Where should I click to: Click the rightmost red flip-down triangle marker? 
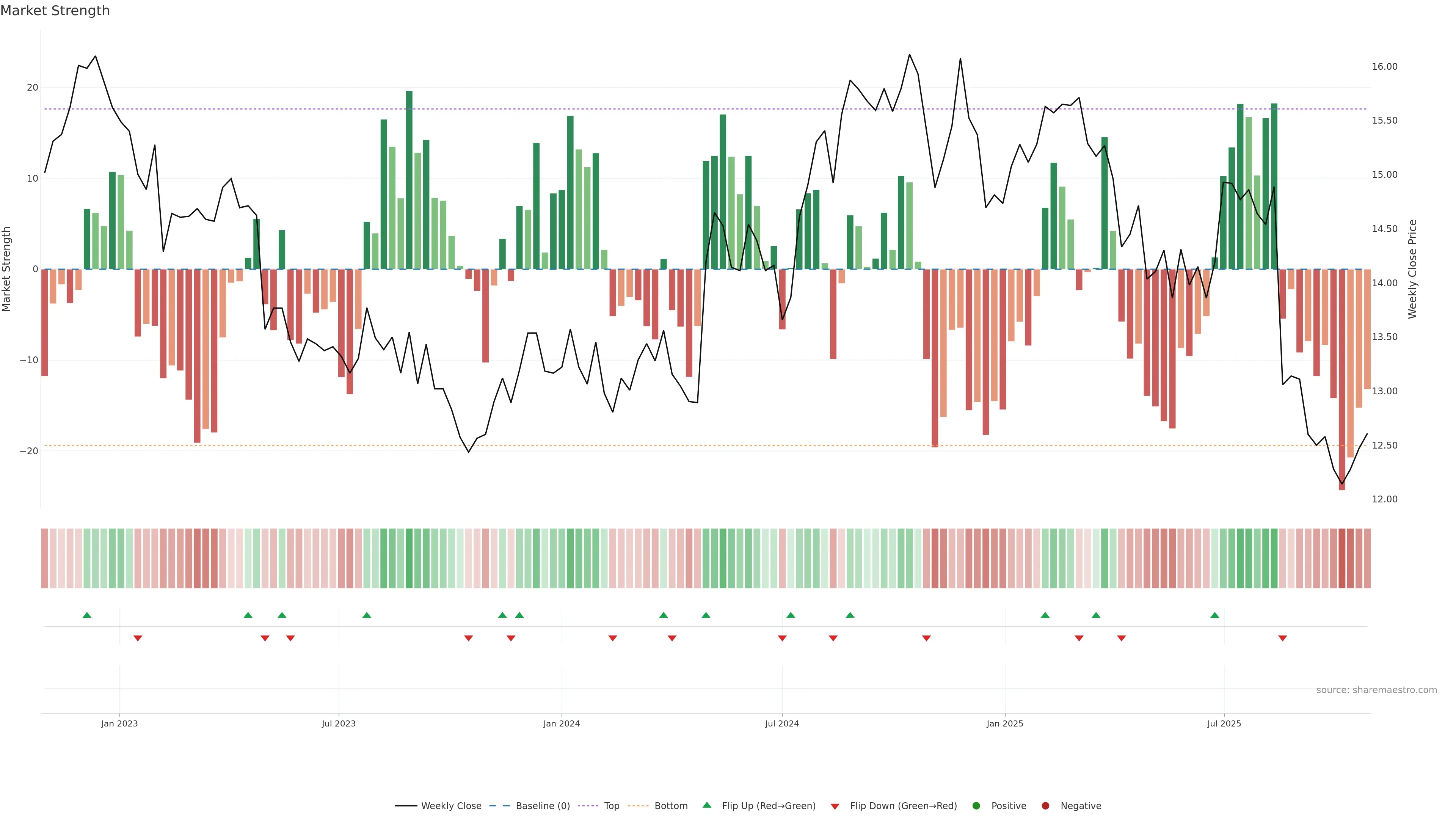[1282, 638]
